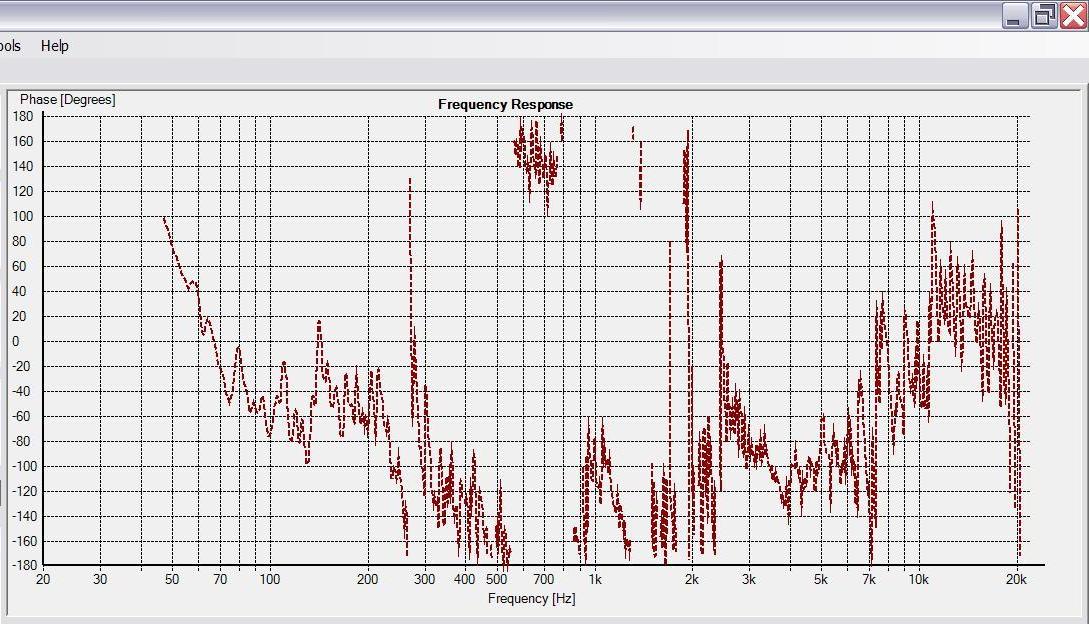Close the application window
Image resolution: width=1089 pixels, height=624 pixels.
click(x=1074, y=15)
